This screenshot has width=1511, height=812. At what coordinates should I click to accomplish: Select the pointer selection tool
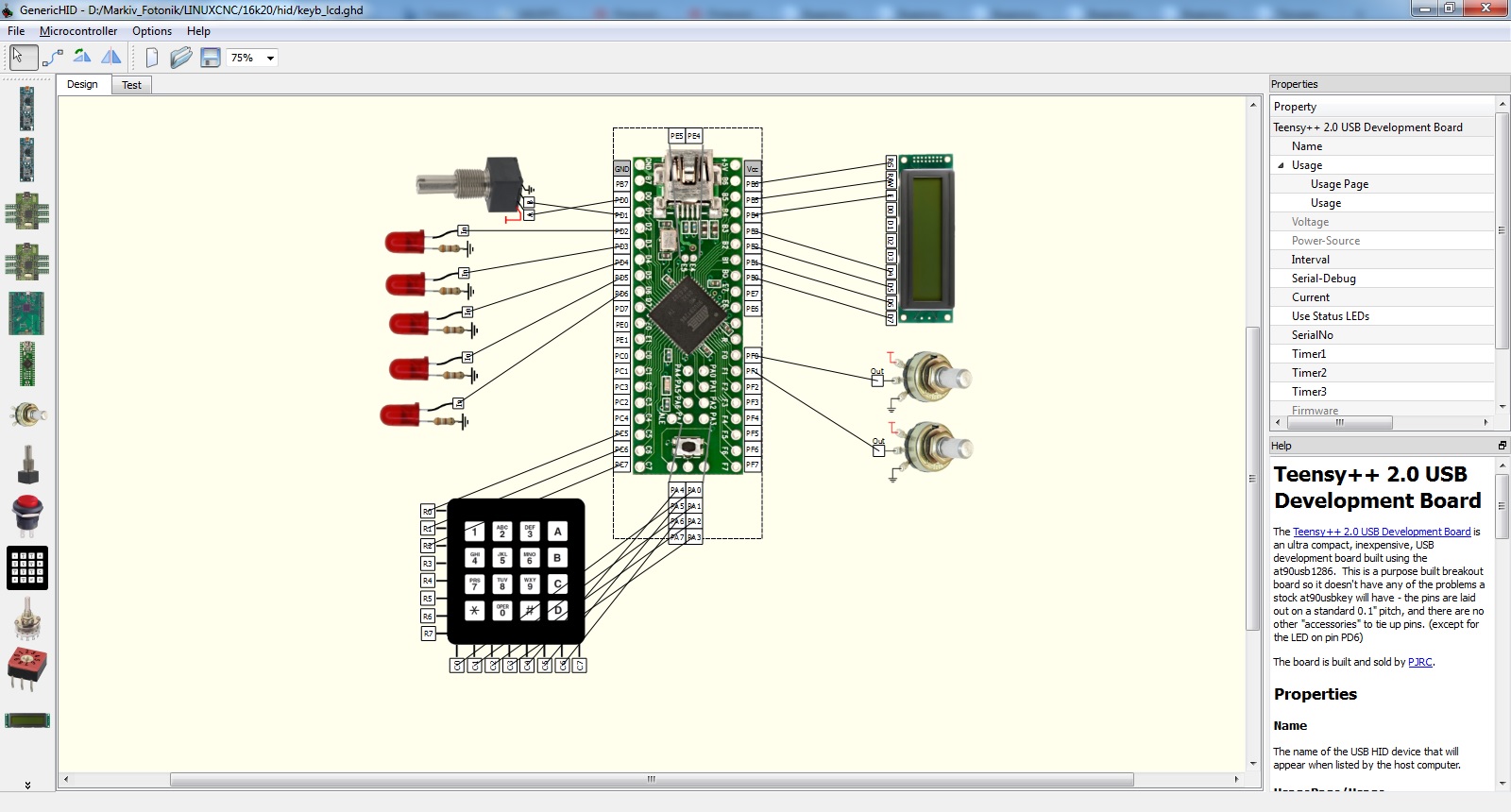tap(23, 58)
